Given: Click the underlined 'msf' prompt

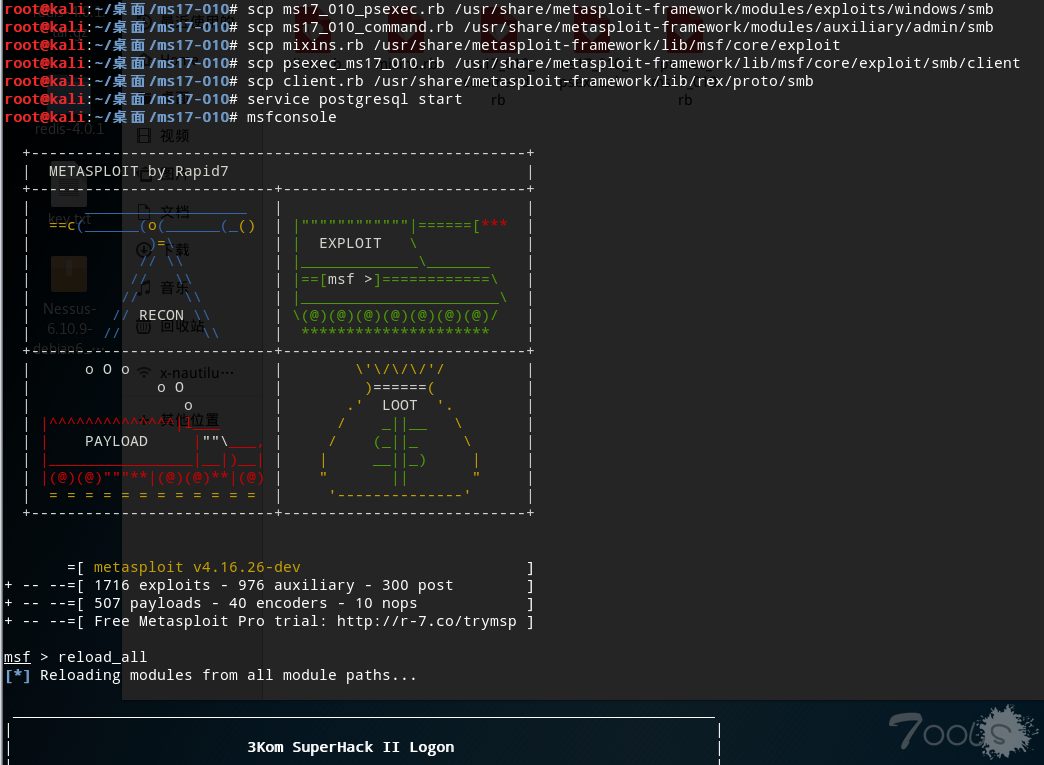Looking at the screenshot, I should (17, 657).
